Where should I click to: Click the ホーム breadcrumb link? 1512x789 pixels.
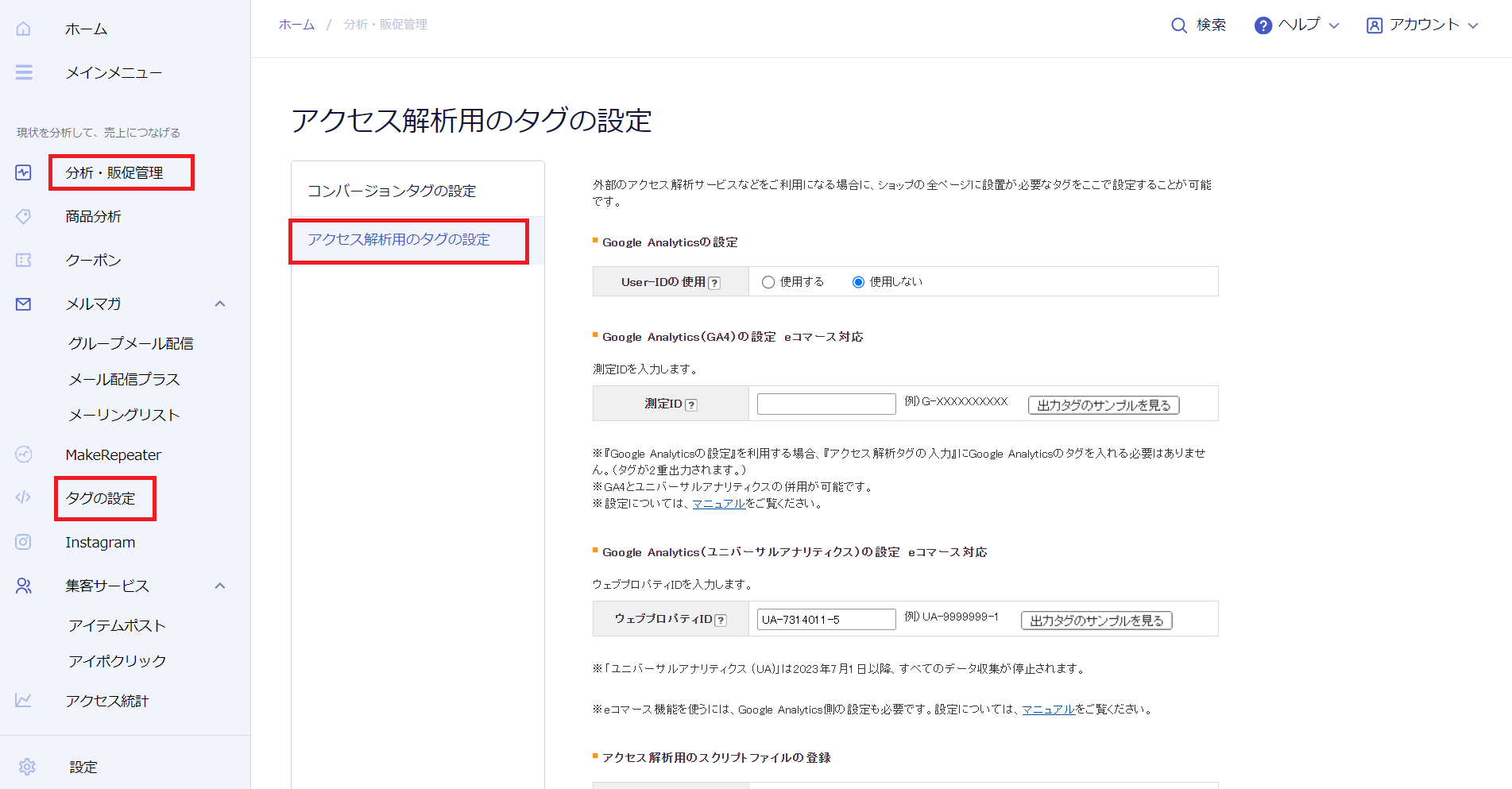coord(296,25)
